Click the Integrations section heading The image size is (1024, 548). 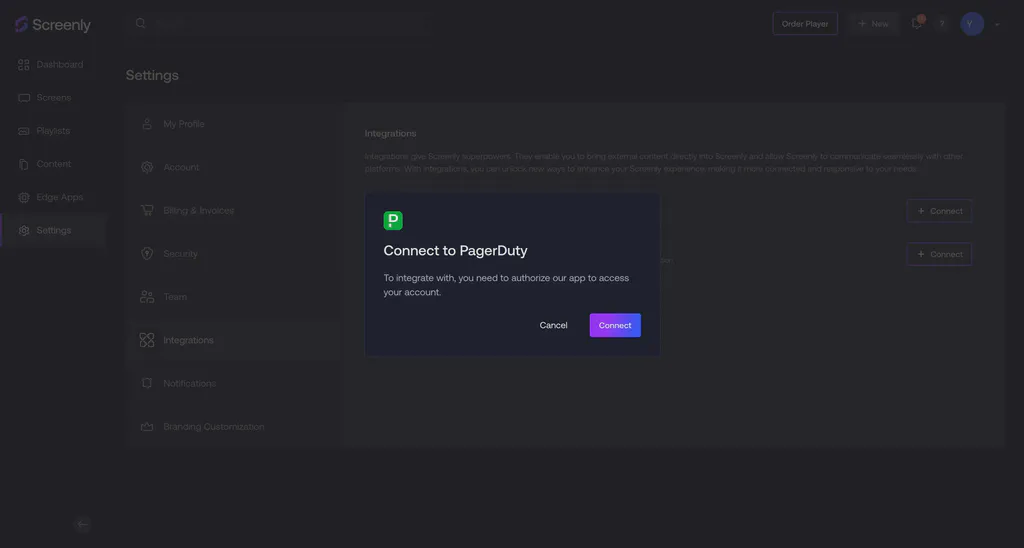[391, 133]
